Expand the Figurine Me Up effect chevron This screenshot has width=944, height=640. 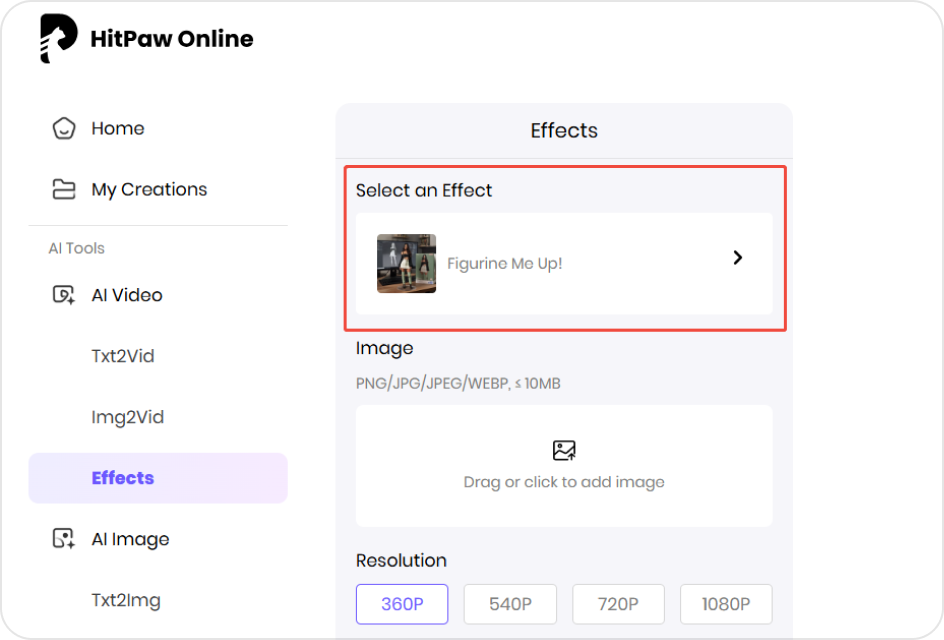click(737, 257)
